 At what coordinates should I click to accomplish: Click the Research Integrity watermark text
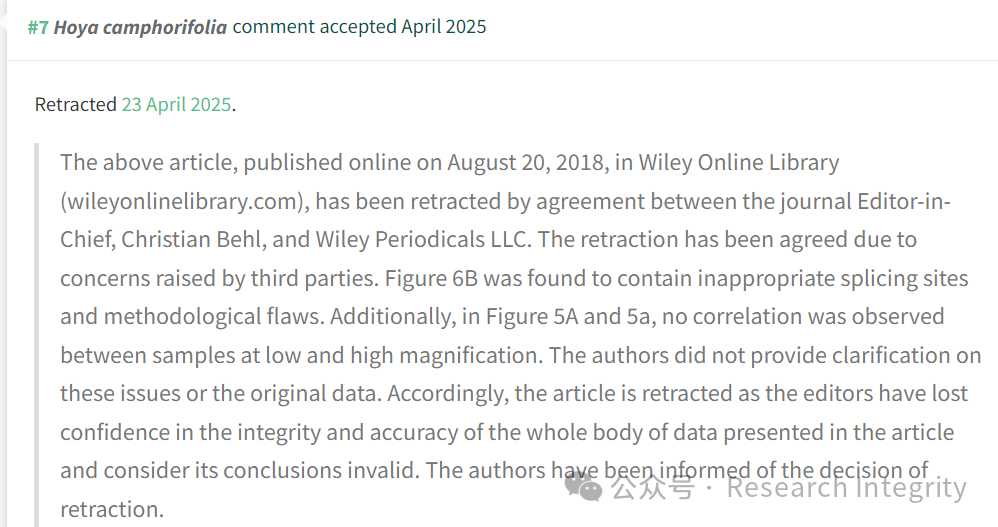coord(847,488)
